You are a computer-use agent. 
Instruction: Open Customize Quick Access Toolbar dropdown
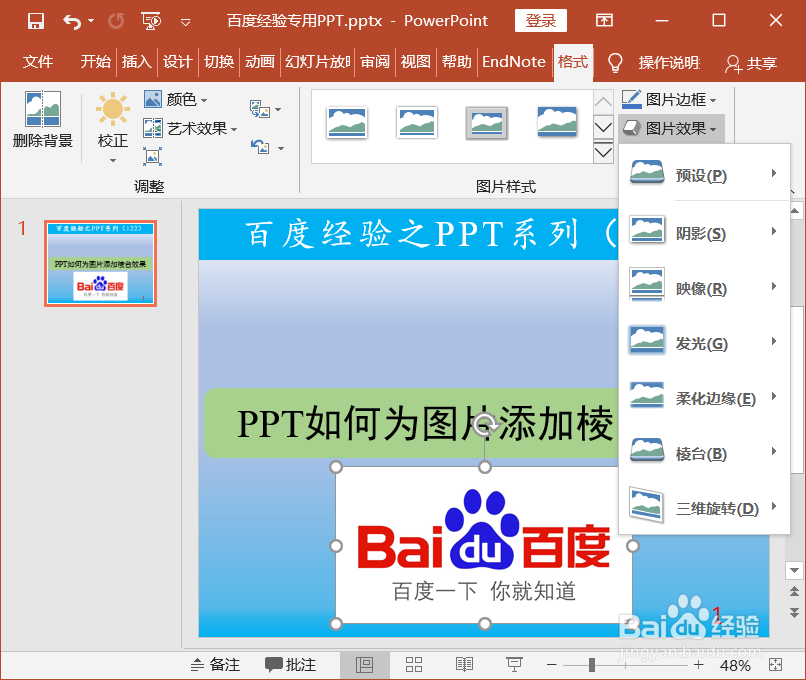point(186,22)
